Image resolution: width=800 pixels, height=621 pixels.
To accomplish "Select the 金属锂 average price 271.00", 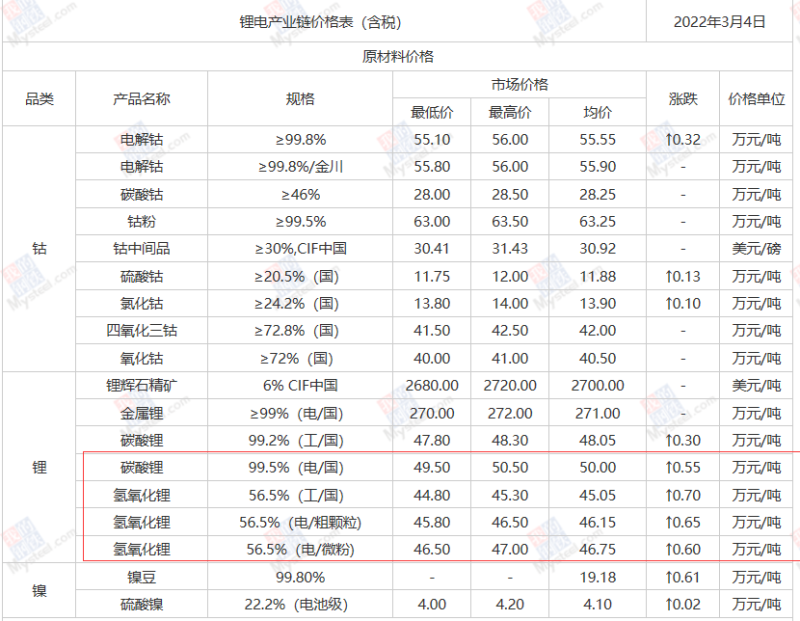I will click(x=598, y=412).
